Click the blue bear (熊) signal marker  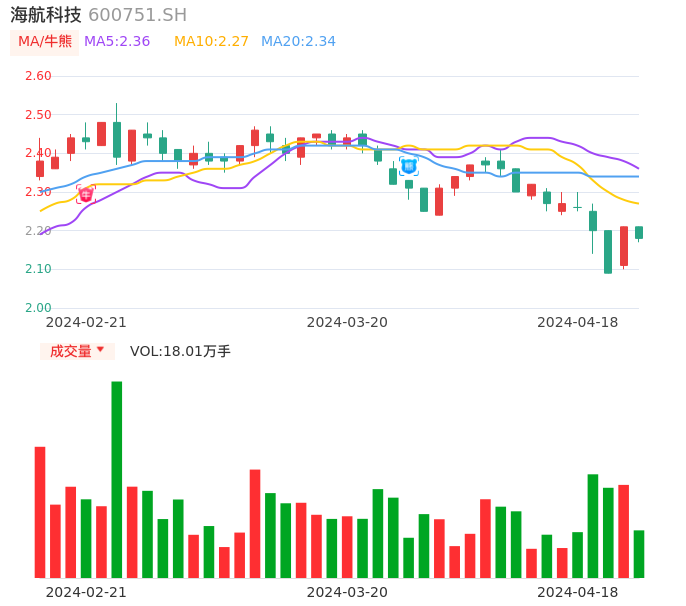point(409,166)
